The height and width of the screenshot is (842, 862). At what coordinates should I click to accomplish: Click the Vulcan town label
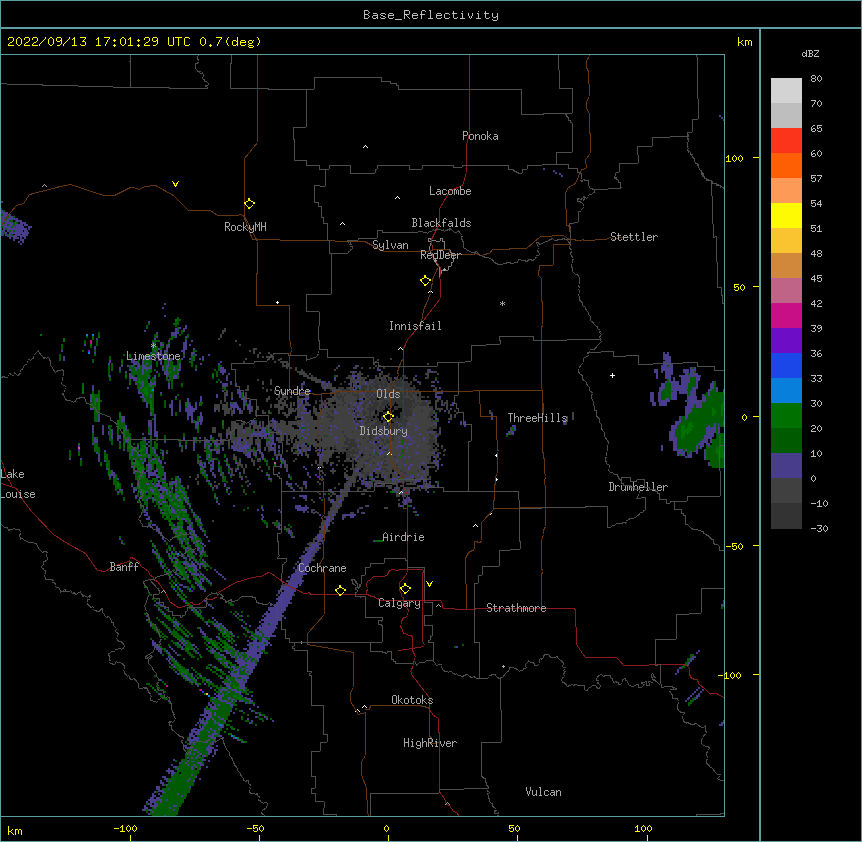click(543, 792)
